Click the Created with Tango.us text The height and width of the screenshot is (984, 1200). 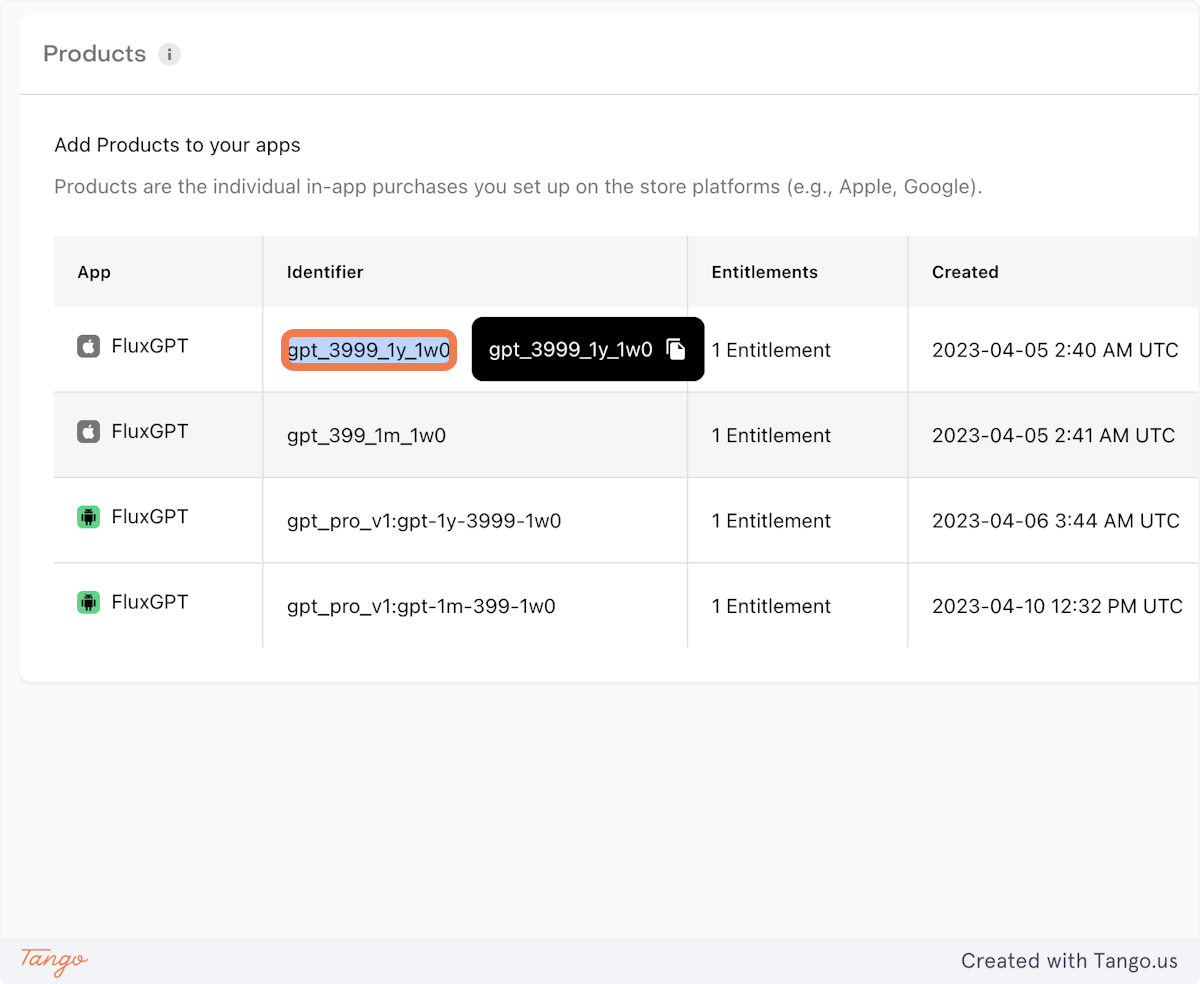pyautogui.click(x=1069, y=961)
